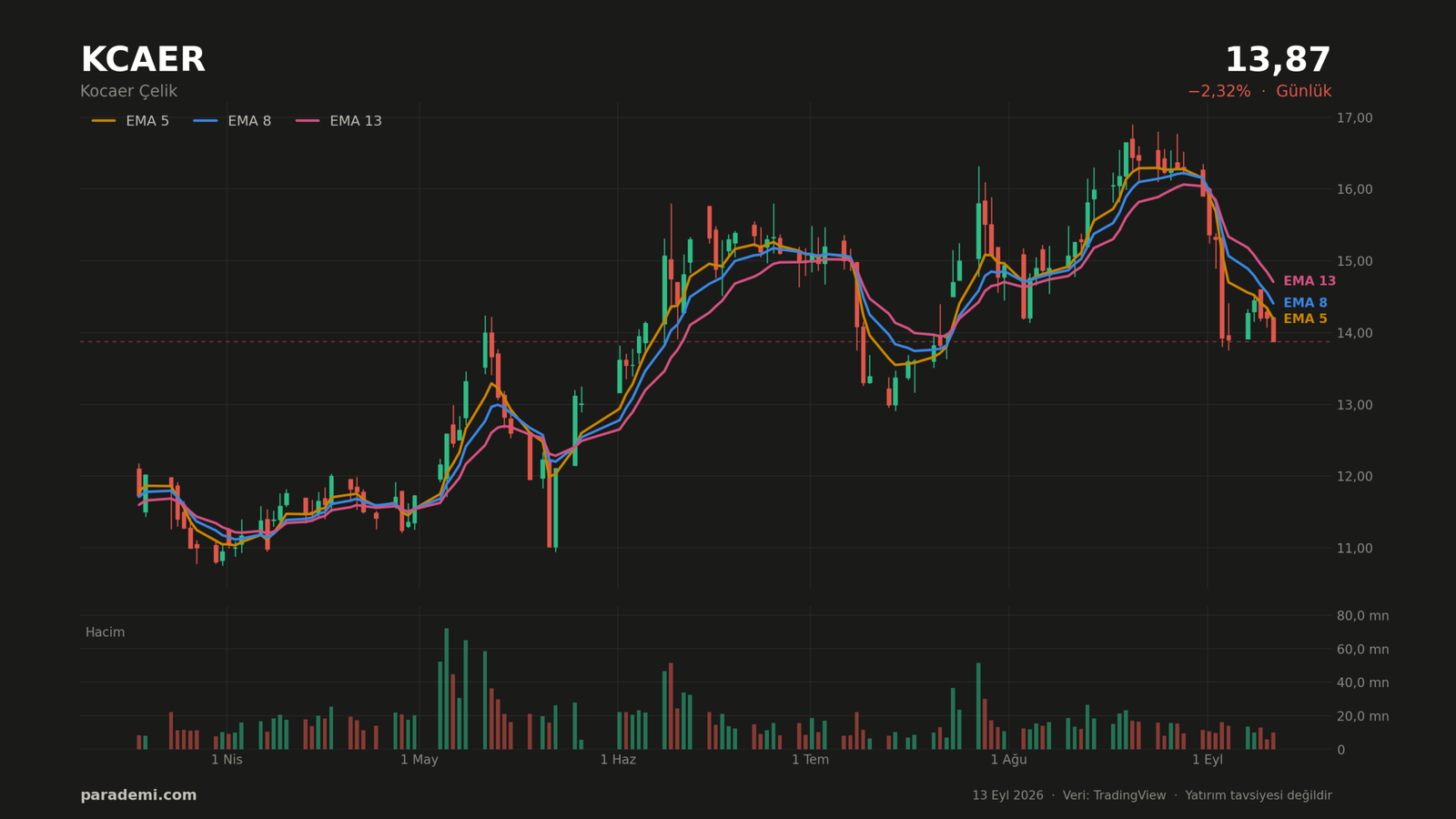Click the 15,00 price axis label
This screenshot has height=819, width=1456.
pos(1355,261)
